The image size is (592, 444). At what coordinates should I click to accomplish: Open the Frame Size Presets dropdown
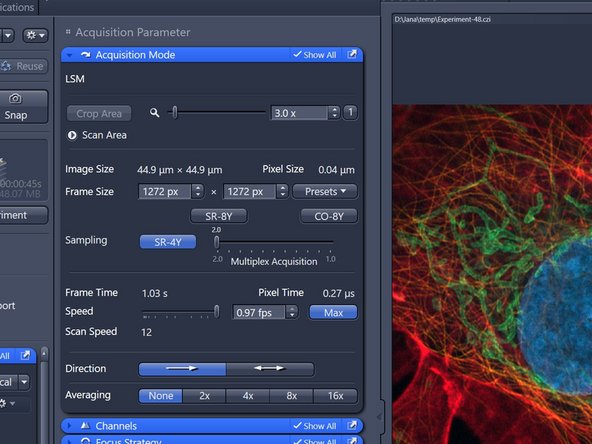point(325,191)
